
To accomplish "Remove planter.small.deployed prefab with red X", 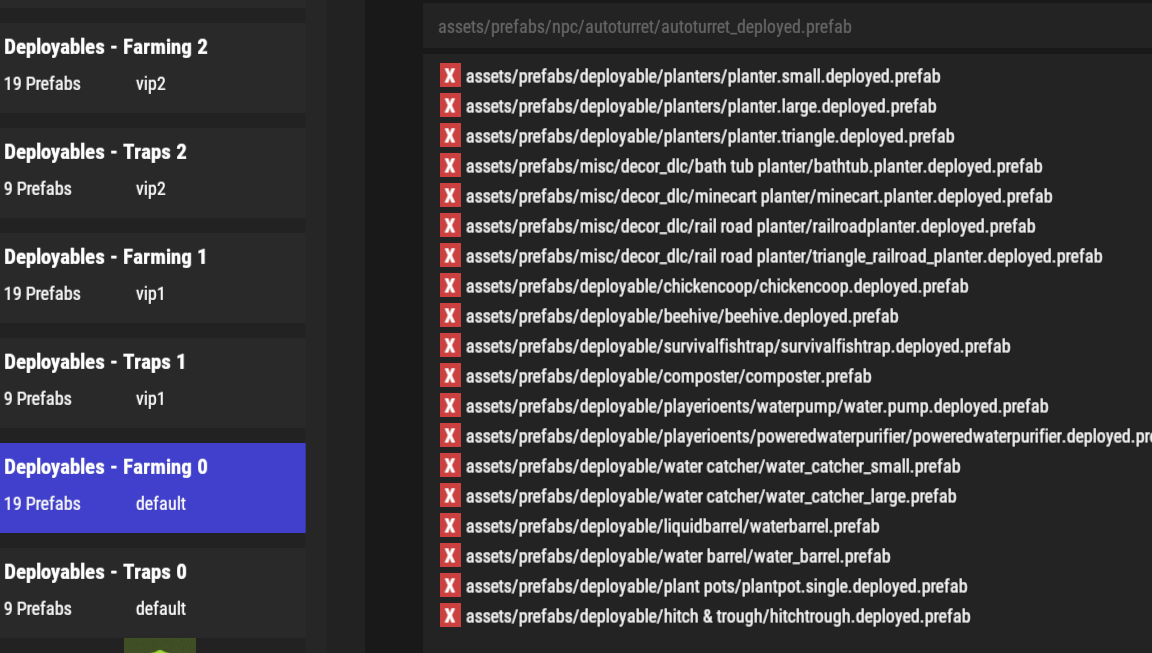I will point(450,76).
